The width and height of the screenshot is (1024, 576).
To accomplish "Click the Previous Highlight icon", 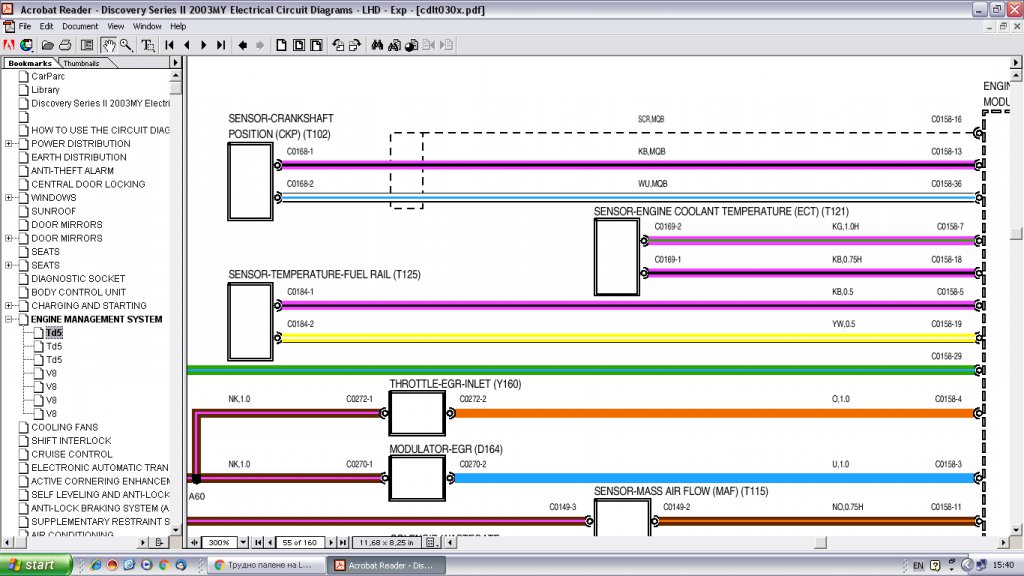I will [x=429, y=45].
